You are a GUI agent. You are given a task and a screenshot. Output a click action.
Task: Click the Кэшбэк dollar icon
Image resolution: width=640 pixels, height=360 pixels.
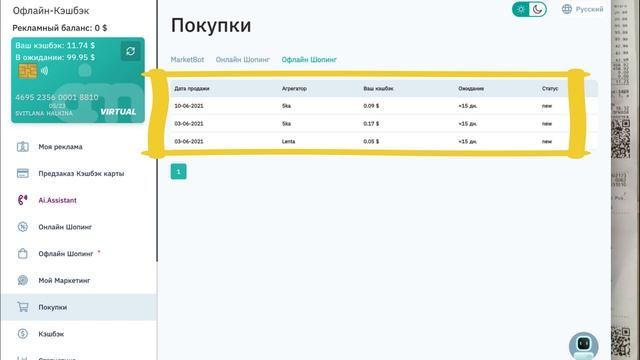tap(22, 333)
